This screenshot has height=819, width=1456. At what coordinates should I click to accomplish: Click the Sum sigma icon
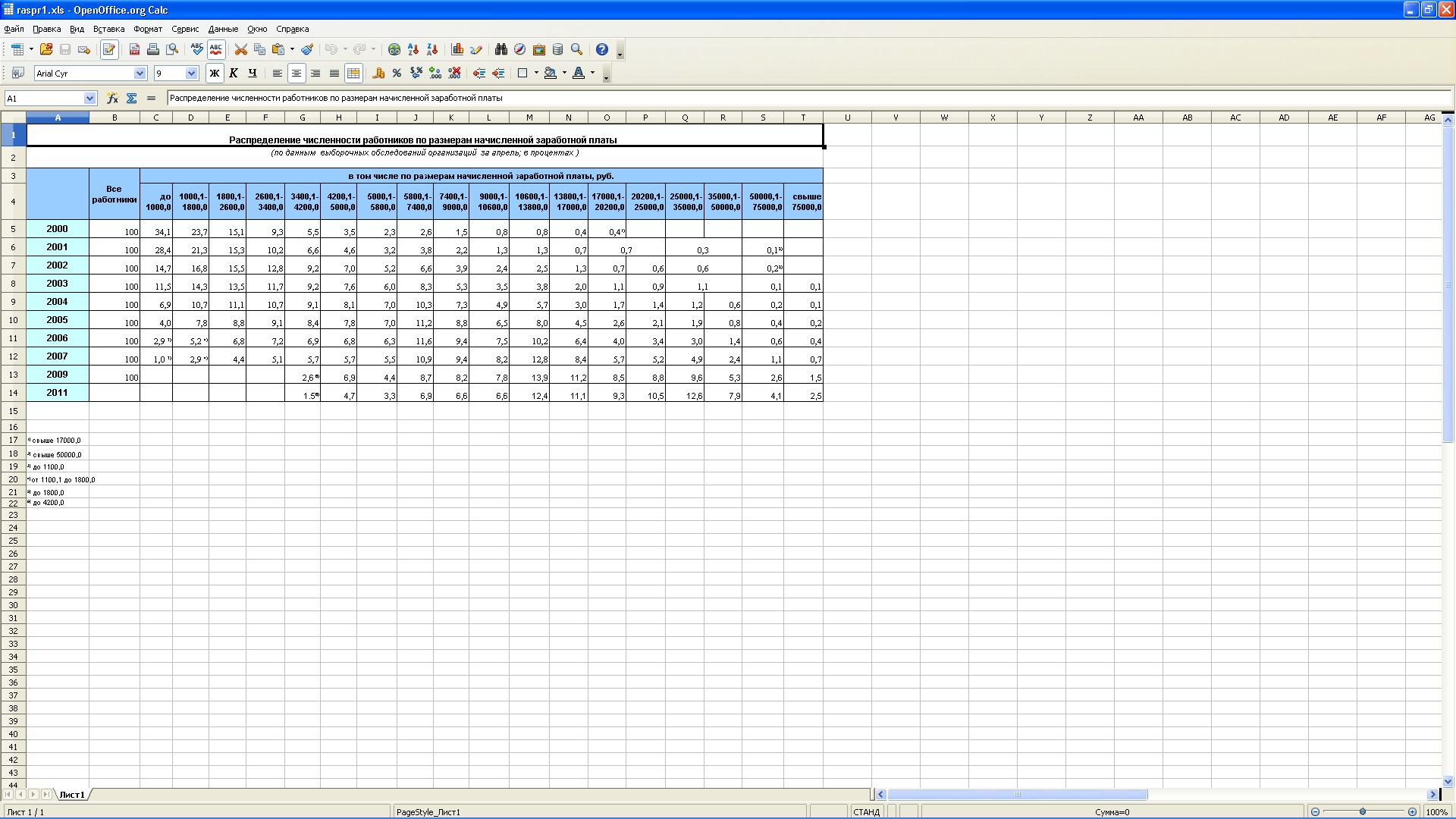[x=131, y=98]
